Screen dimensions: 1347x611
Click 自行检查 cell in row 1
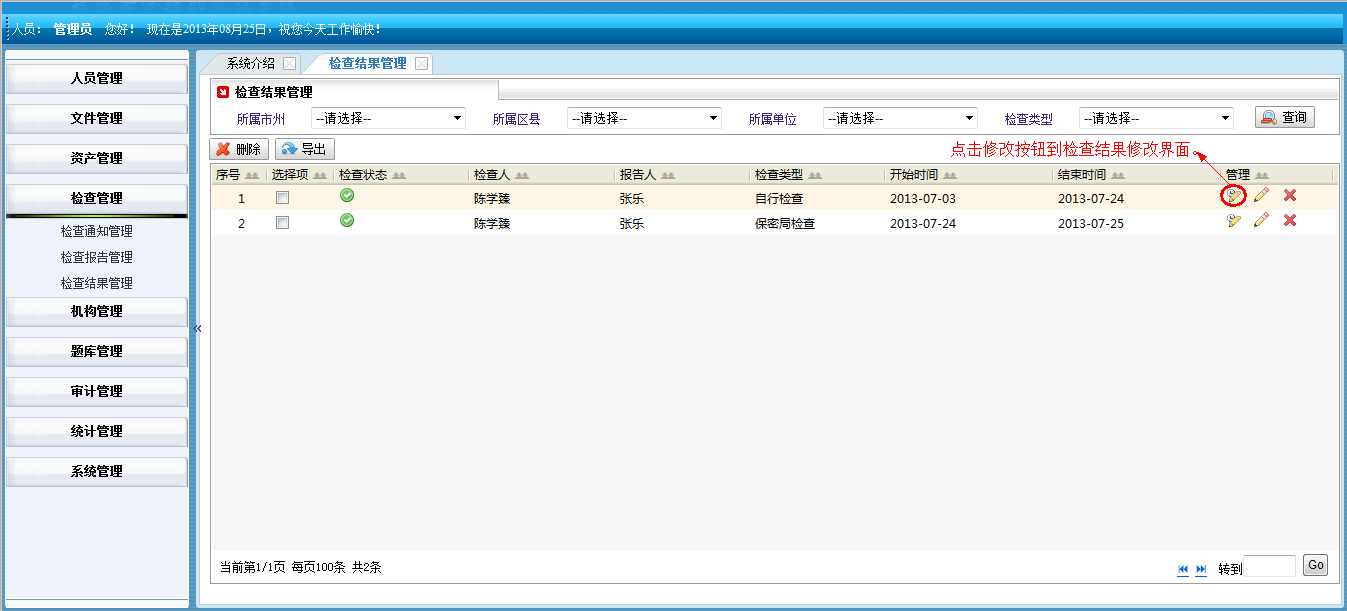tap(779, 198)
